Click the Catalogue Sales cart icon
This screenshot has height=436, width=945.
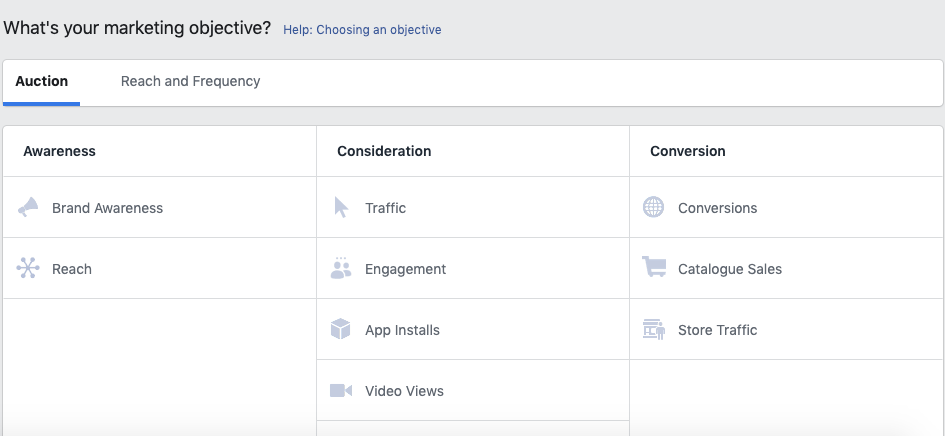[x=654, y=267]
